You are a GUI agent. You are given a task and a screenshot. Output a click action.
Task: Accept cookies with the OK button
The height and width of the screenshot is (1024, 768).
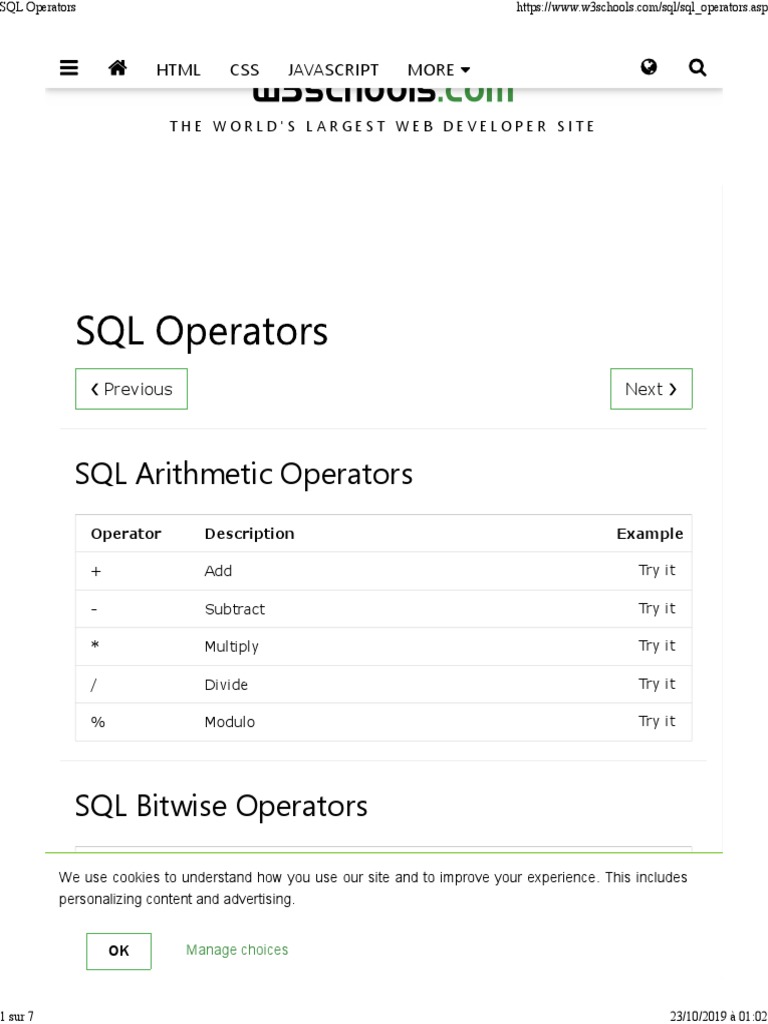coord(119,951)
